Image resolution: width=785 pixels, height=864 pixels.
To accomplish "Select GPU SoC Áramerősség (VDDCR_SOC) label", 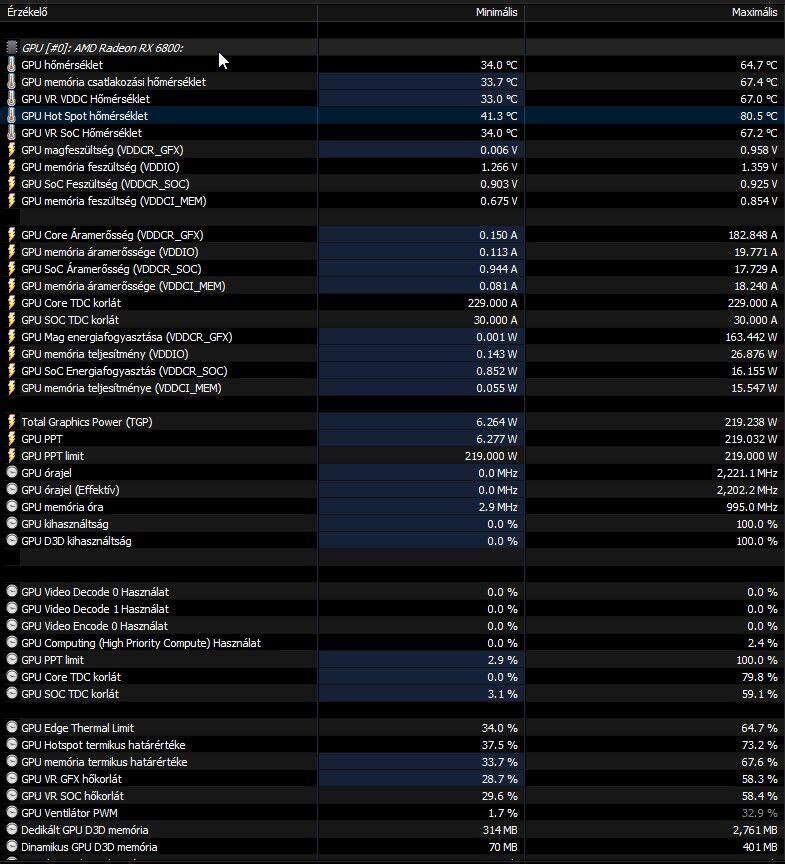I will coord(111,269).
